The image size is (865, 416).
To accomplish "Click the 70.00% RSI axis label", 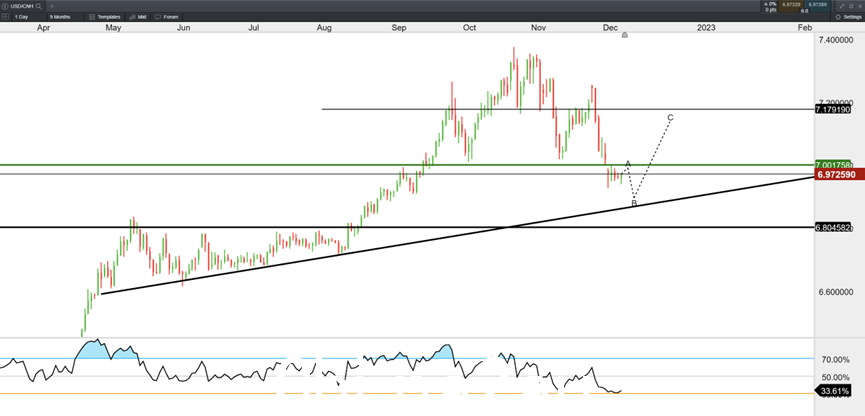I will click(835, 360).
